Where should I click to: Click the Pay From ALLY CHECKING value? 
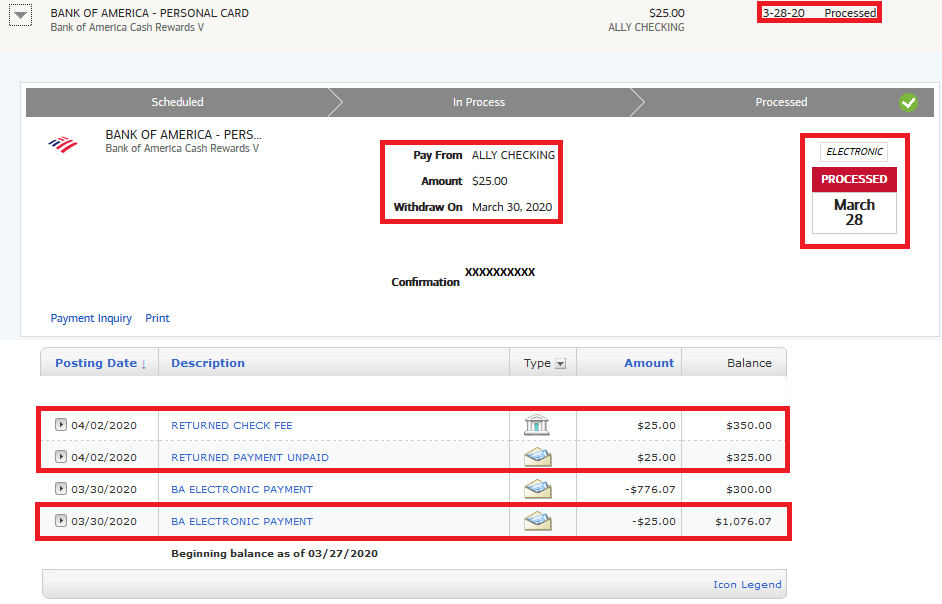click(x=514, y=155)
